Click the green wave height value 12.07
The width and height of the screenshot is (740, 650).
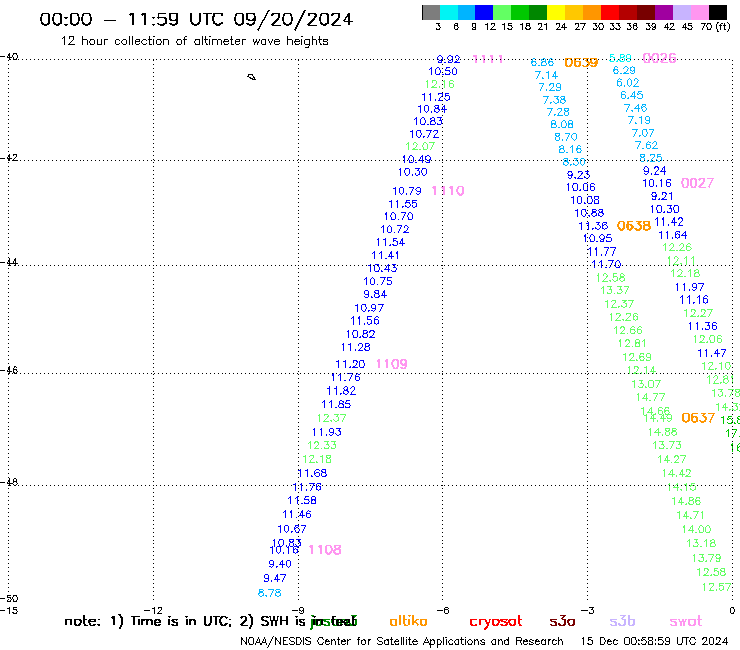[x=420, y=146]
